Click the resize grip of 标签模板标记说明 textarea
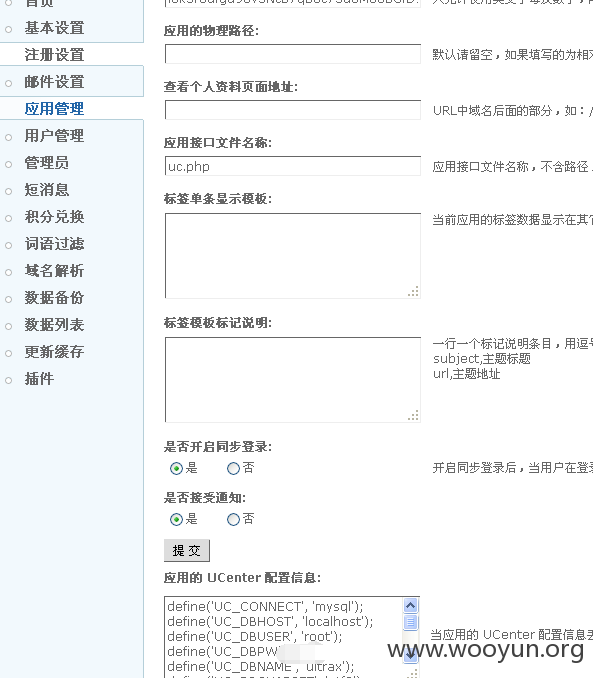Viewport: 593px width, 678px height. 413,416
